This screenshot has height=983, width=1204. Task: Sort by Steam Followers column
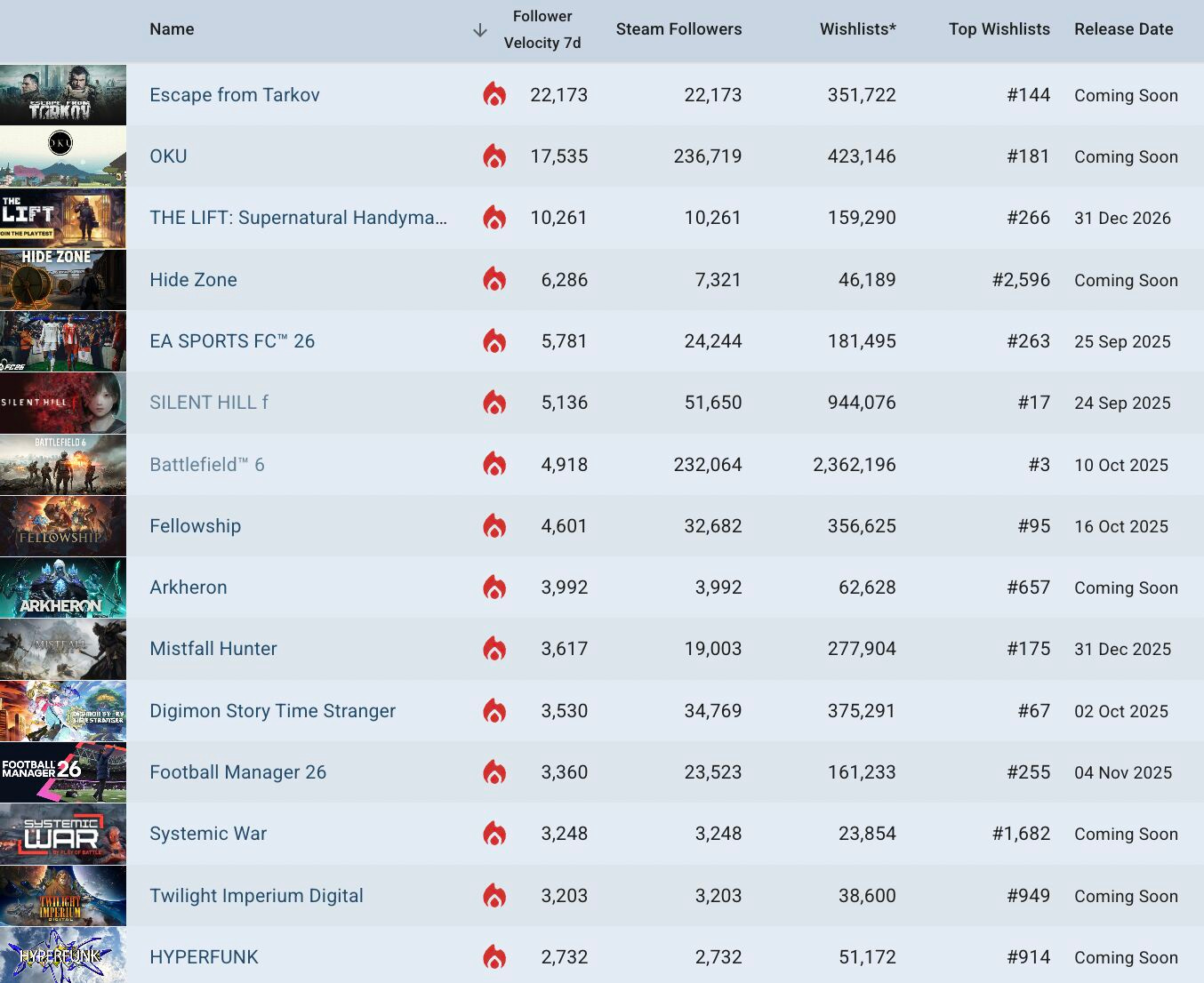(x=678, y=29)
